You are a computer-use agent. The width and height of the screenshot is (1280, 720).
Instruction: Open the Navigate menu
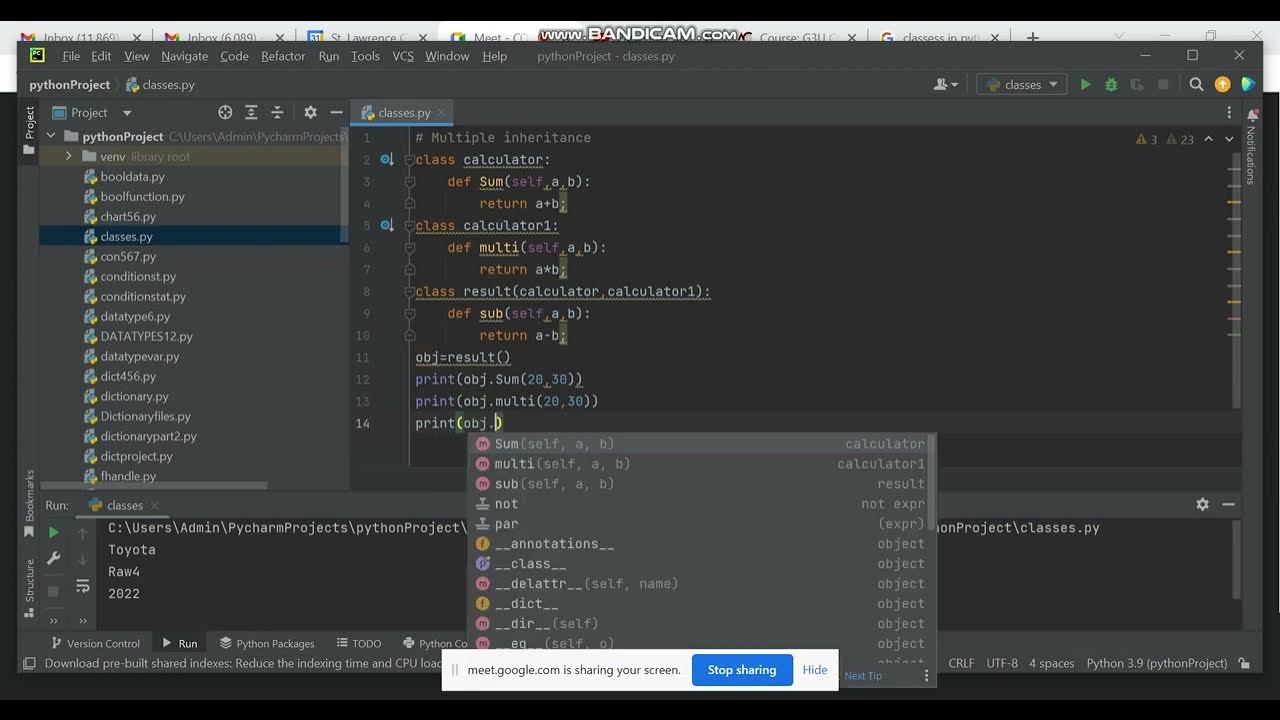184,56
